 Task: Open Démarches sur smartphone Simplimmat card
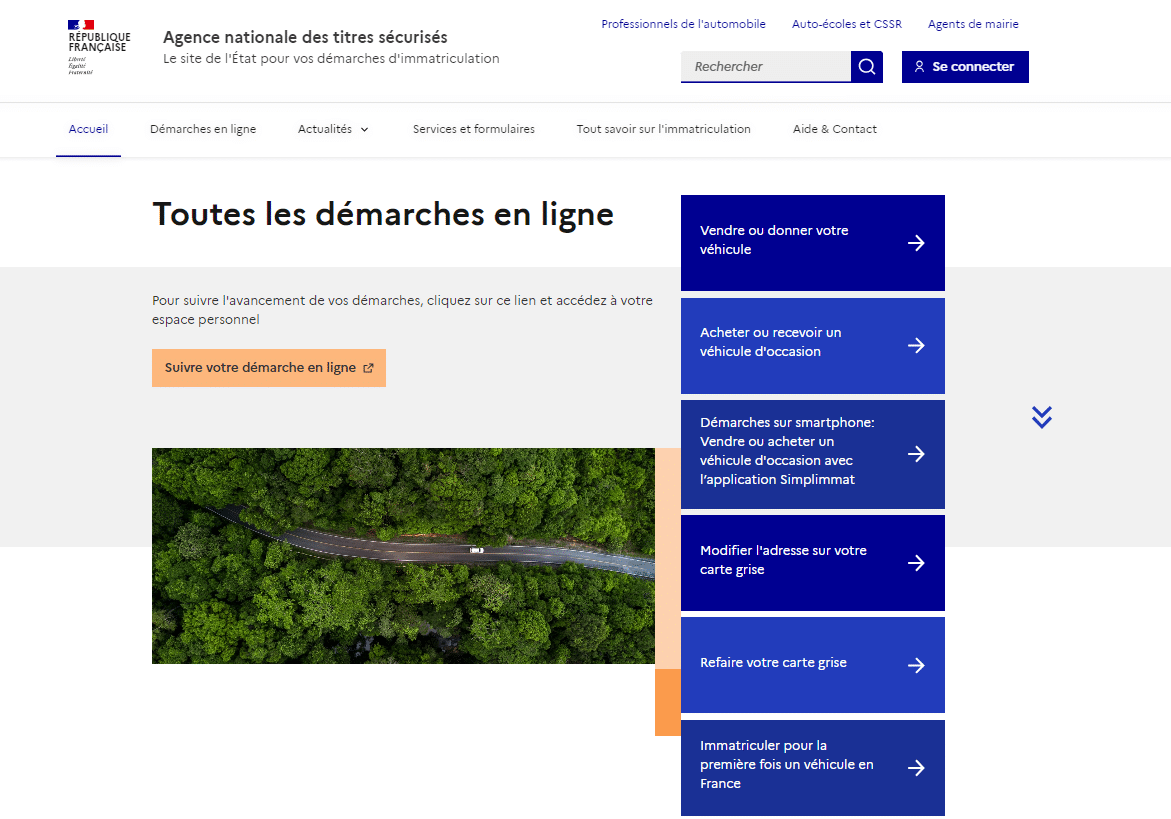click(x=813, y=454)
